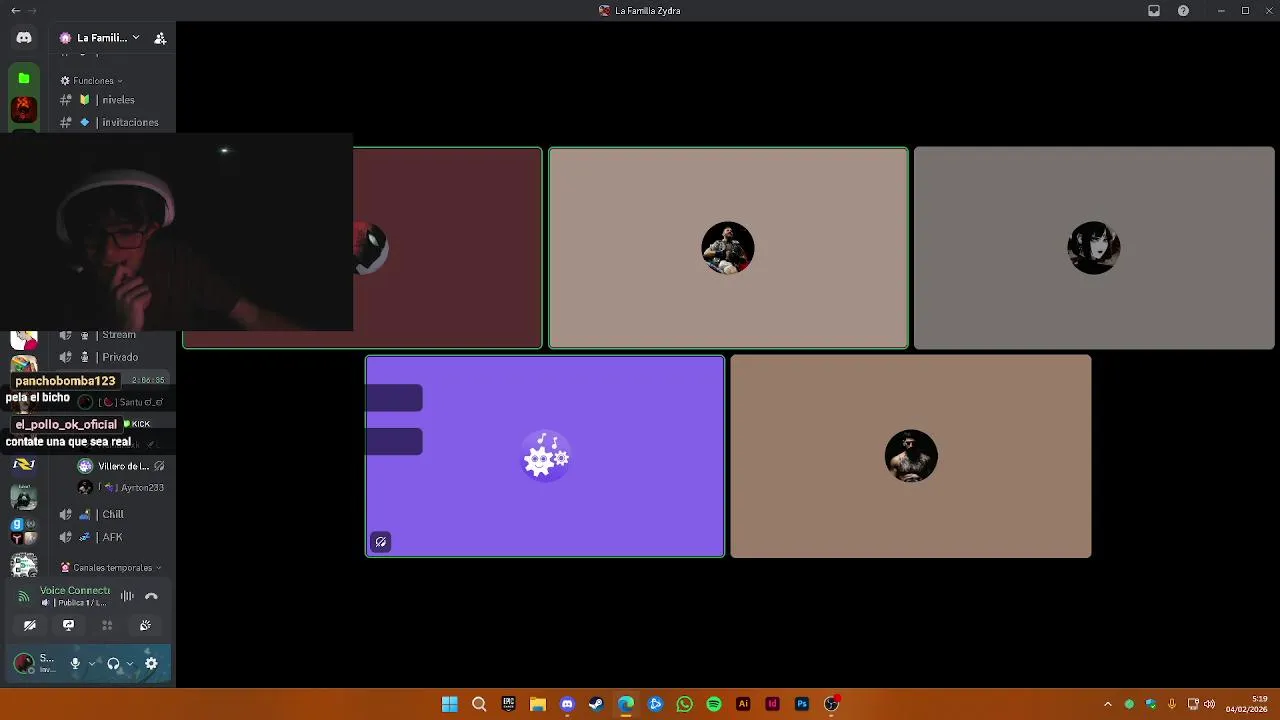Image resolution: width=1280 pixels, height=720 pixels.
Task: Open Adobe Illustrator from the taskbar
Action: click(743, 704)
